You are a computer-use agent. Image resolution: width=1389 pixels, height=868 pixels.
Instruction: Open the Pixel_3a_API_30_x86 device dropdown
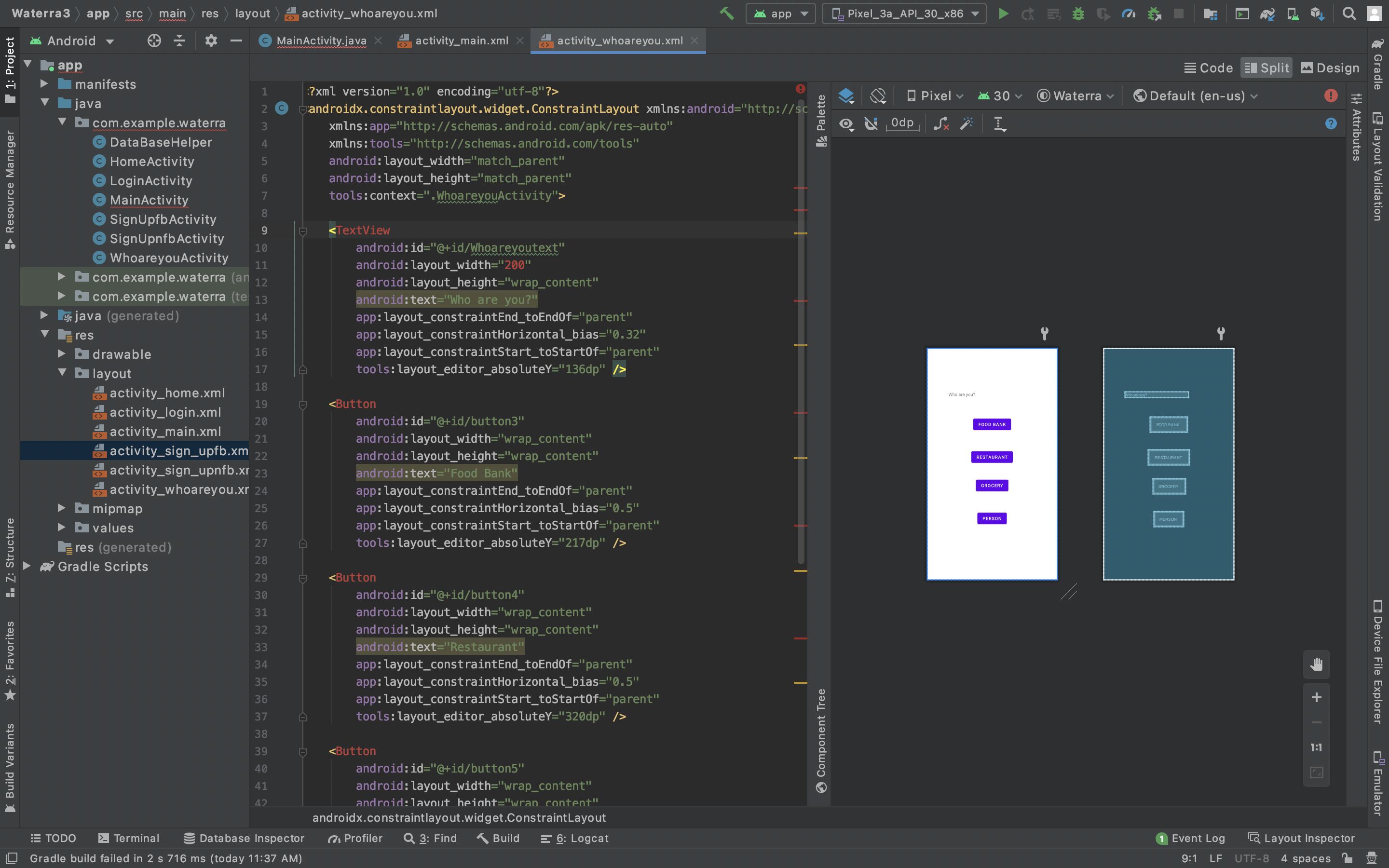click(904, 14)
